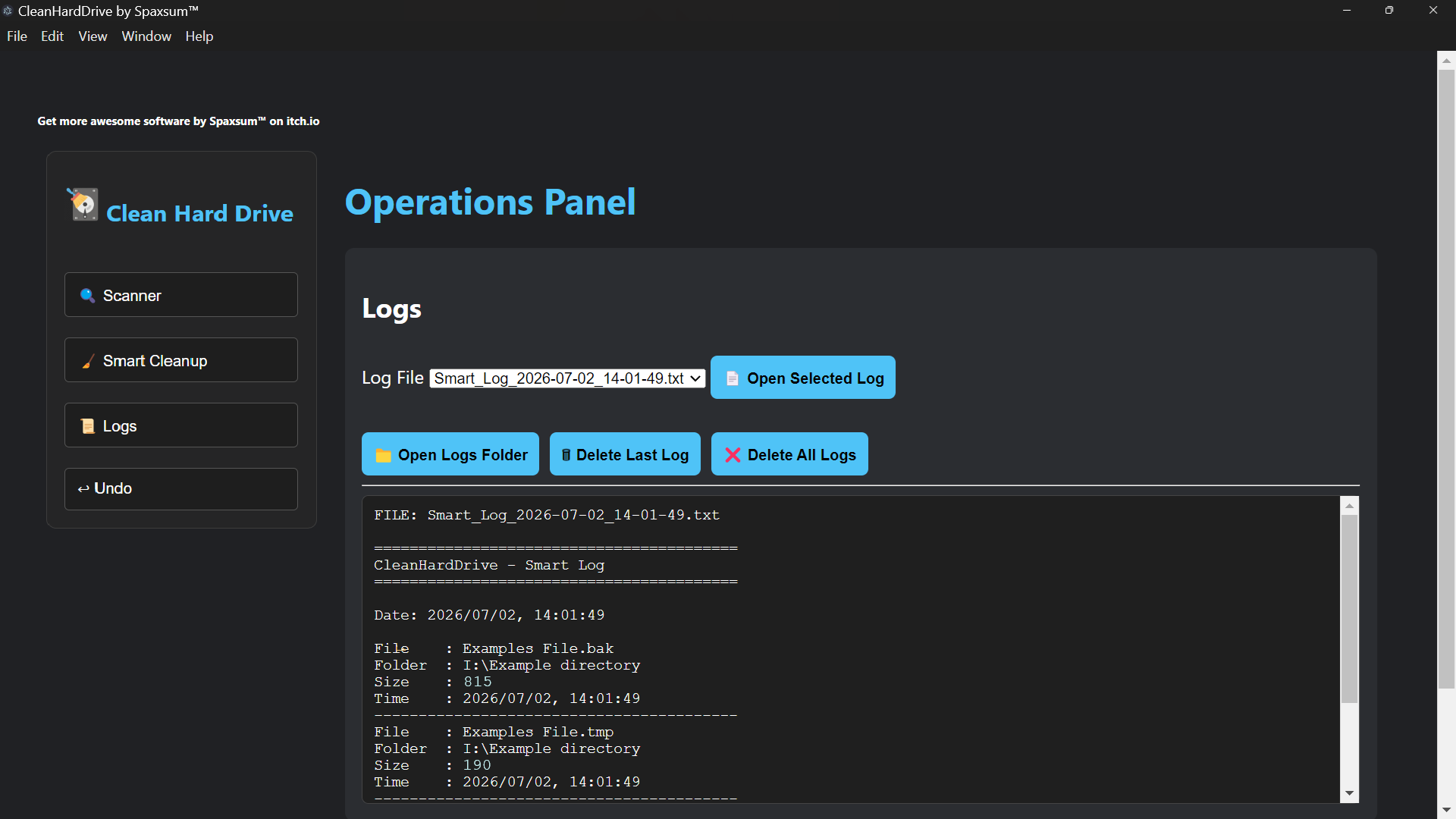Open the Help menu
The width and height of the screenshot is (1456, 819).
click(x=199, y=36)
